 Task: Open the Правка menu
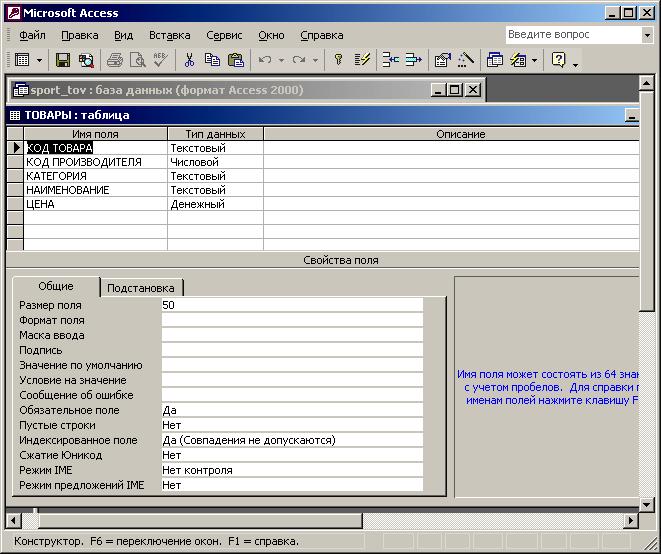click(x=80, y=35)
